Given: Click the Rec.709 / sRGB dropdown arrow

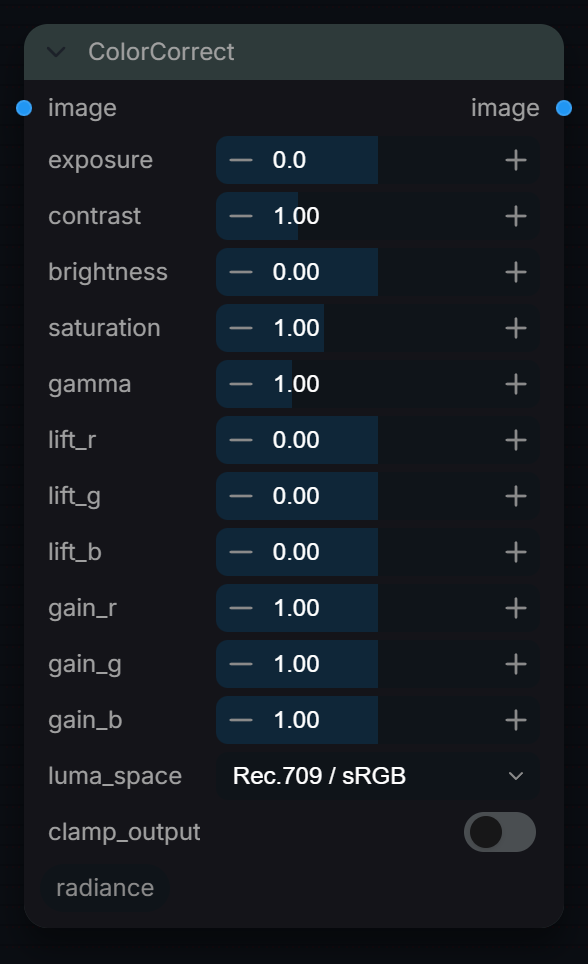Looking at the screenshot, I should tap(515, 776).
